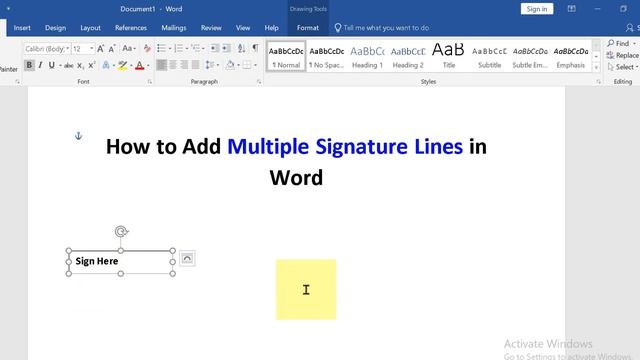Open font color dropdown arrow
Viewport: 640px width, 360px height.
pyautogui.click(x=148, y=66)
